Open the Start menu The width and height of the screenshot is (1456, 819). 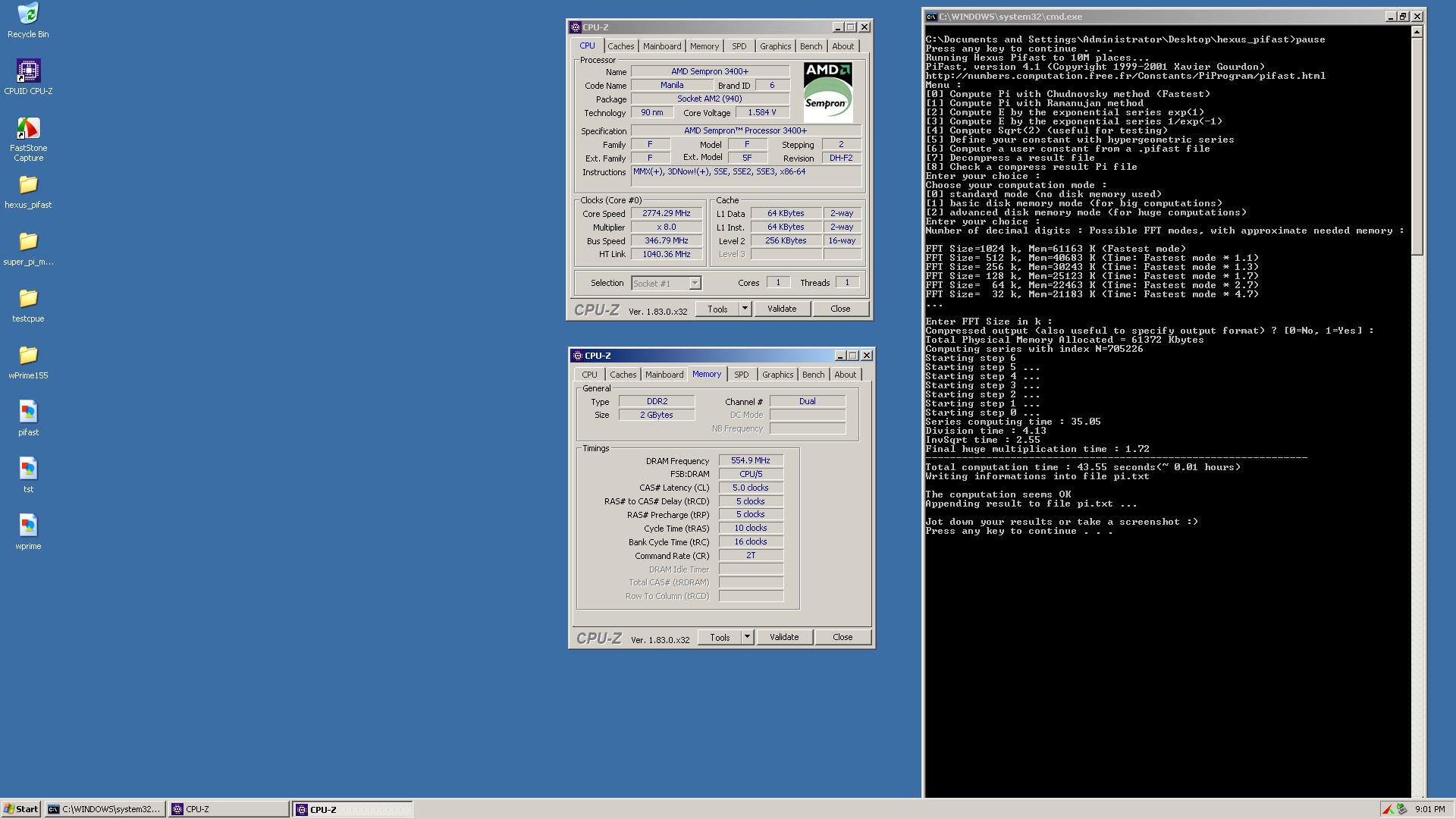click(21, 809)
